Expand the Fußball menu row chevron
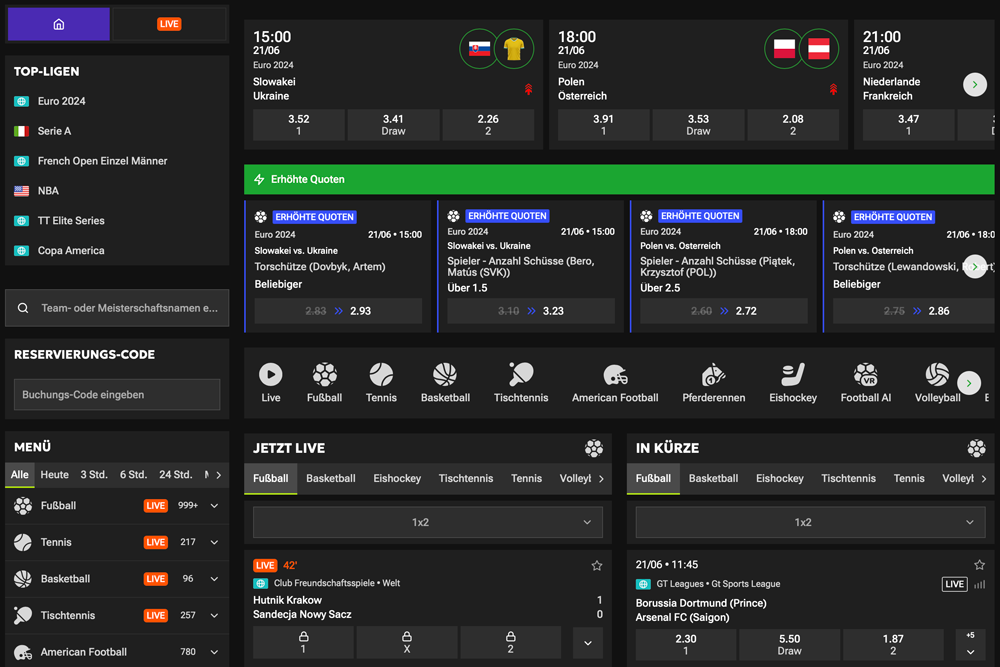1000x667 pixels. coord(214,506)
